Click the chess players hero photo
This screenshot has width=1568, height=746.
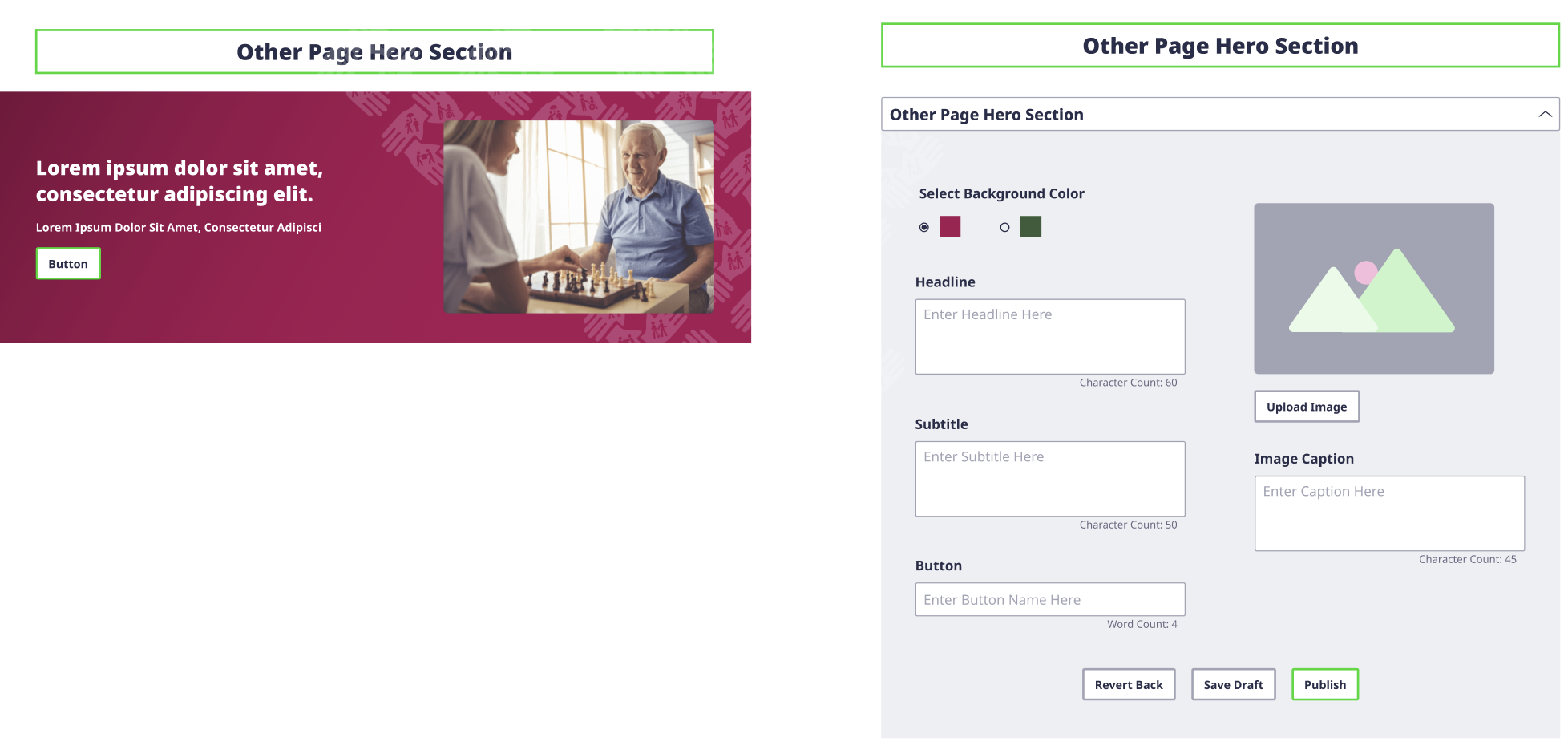(579, 217)
